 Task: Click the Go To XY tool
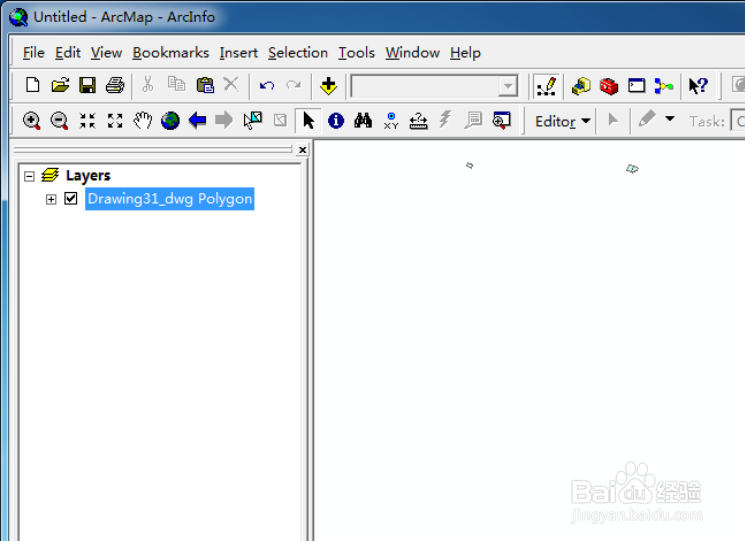[391, 121]
